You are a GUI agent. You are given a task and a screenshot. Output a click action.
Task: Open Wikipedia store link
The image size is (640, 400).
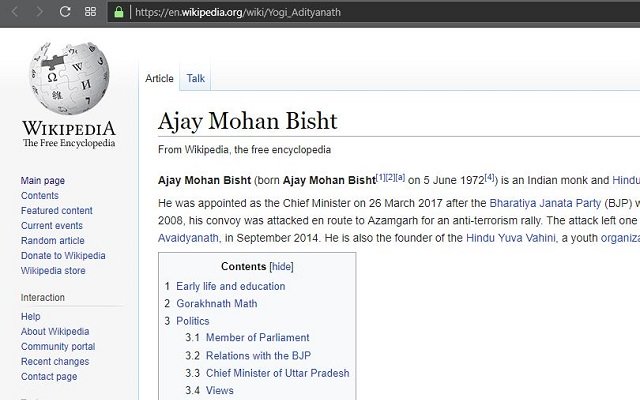pos(53,271)
